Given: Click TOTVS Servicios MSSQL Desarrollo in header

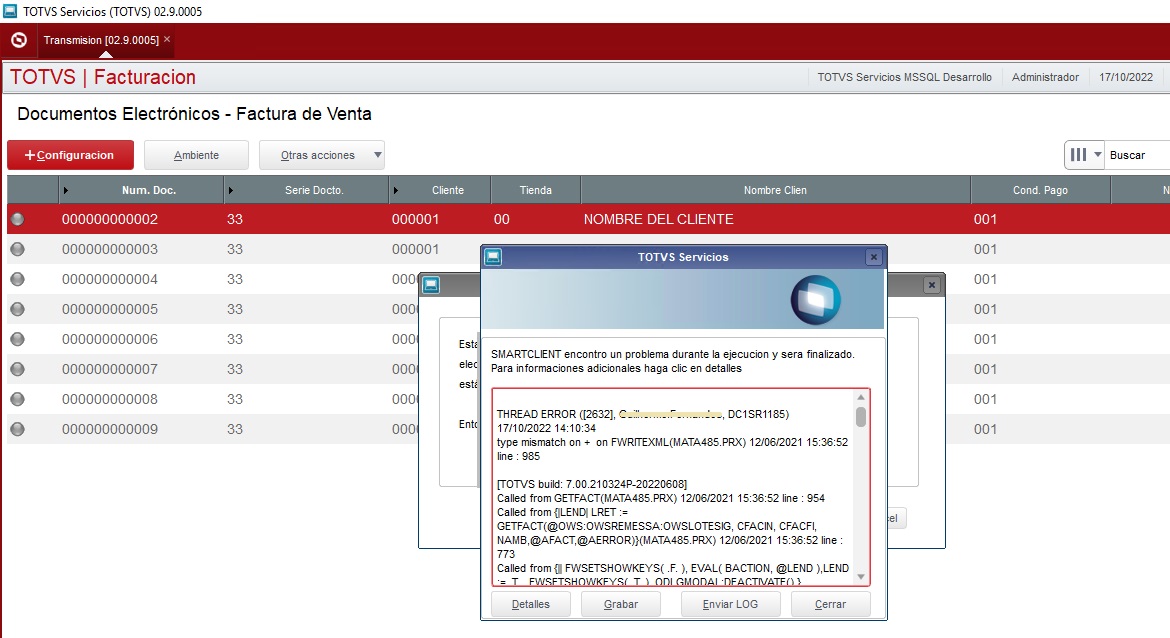Looking at the screenshot, I should click(904, 77).
